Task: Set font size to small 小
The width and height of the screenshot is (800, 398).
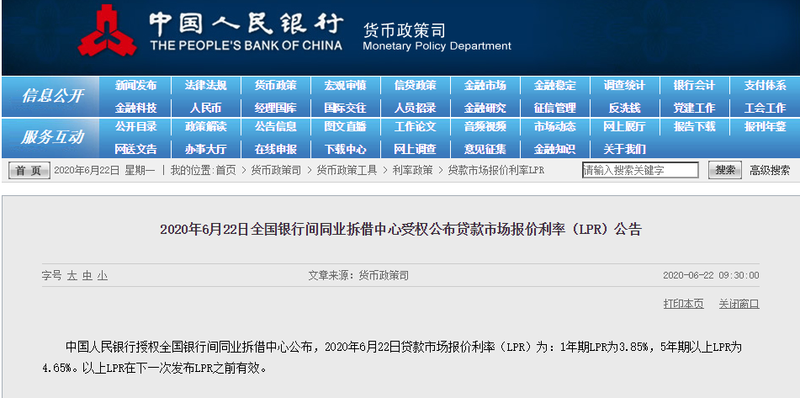Action: tap(103, 276)
